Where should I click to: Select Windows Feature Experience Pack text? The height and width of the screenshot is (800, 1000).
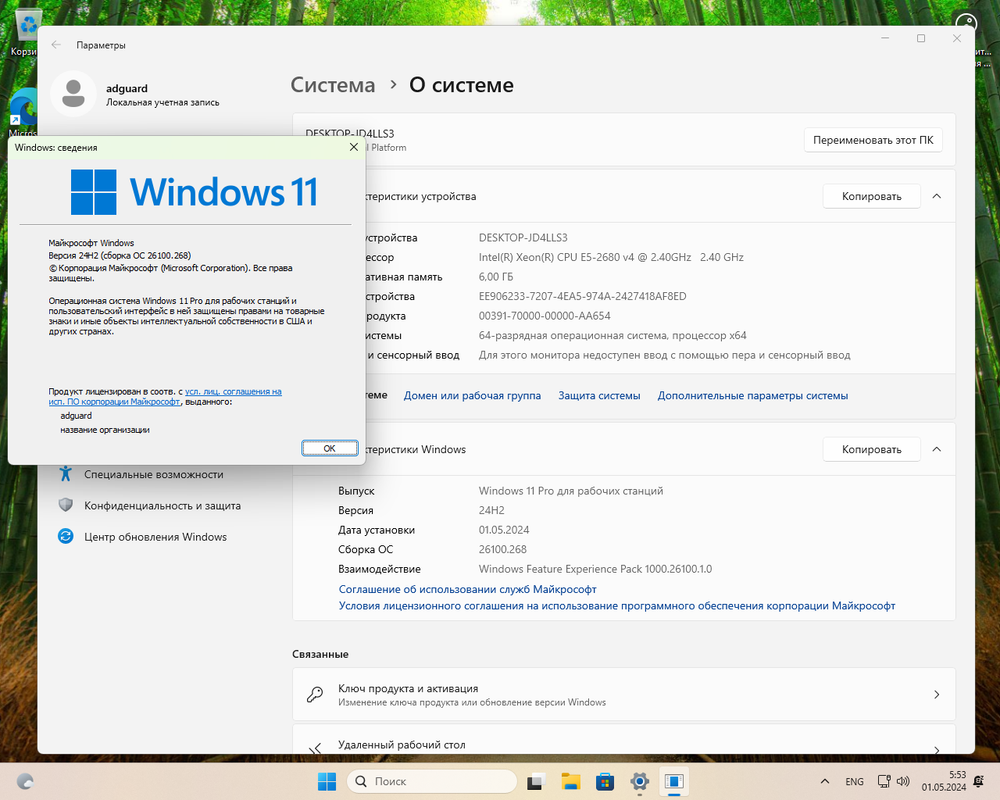pyautogui.click(x=595, y=569)
